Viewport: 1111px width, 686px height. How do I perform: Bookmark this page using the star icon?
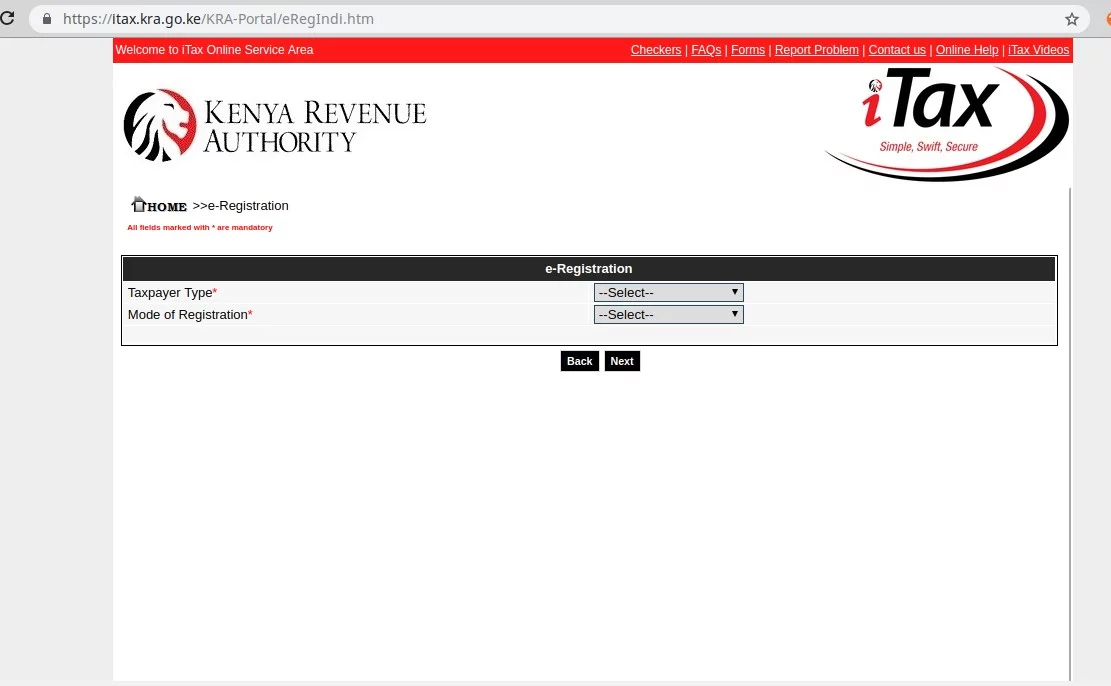1072,19
